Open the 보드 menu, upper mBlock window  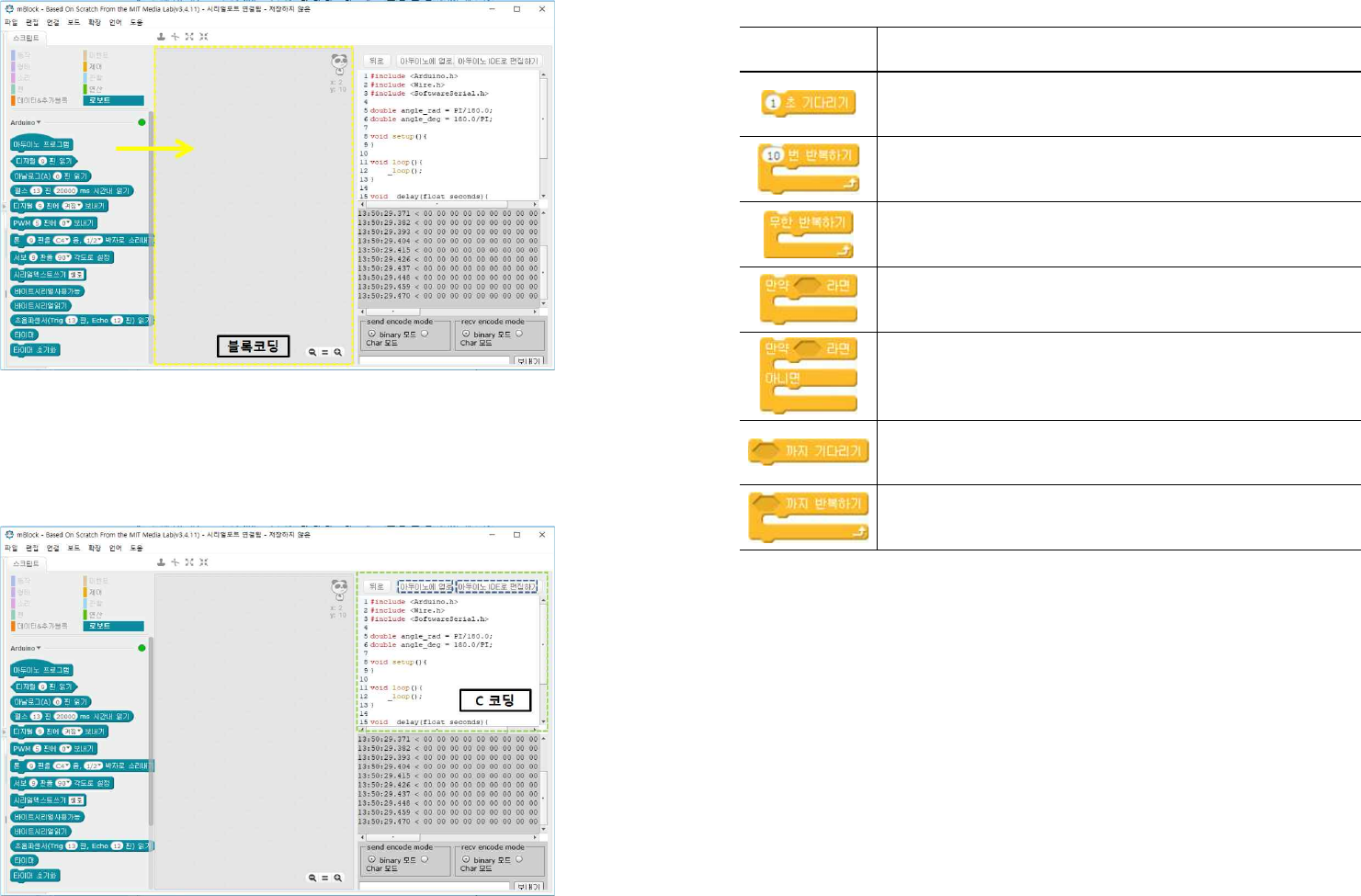pos(74,22)
